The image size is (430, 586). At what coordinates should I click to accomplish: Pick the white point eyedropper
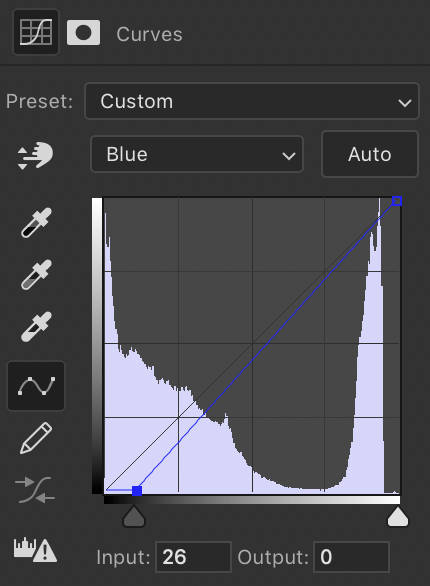click(x=36, y=327)
